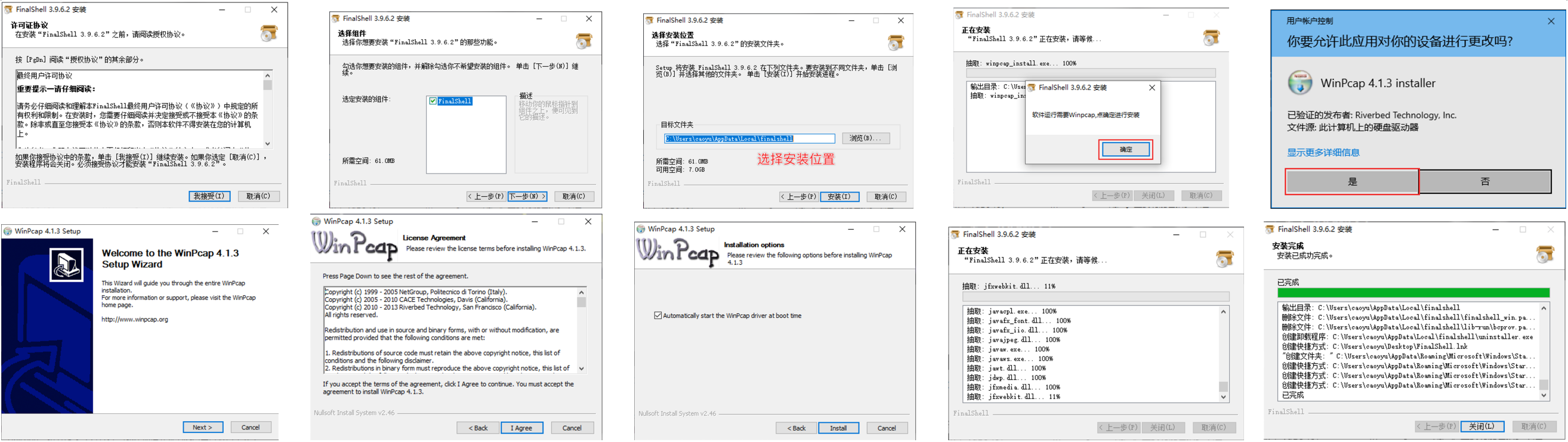This screenshot has height=442, width=1568.
Task: Click Cancel in WinPcap Installation options
Action: click(x=887, y=428)
